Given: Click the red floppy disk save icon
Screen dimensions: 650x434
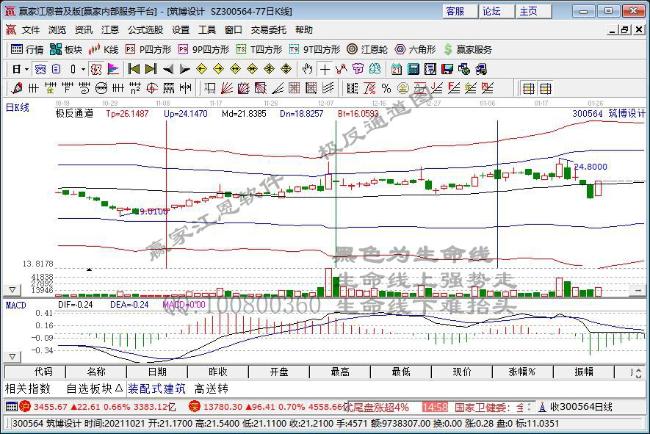Looking at the screenshot, I should click(x=447, y=69).
